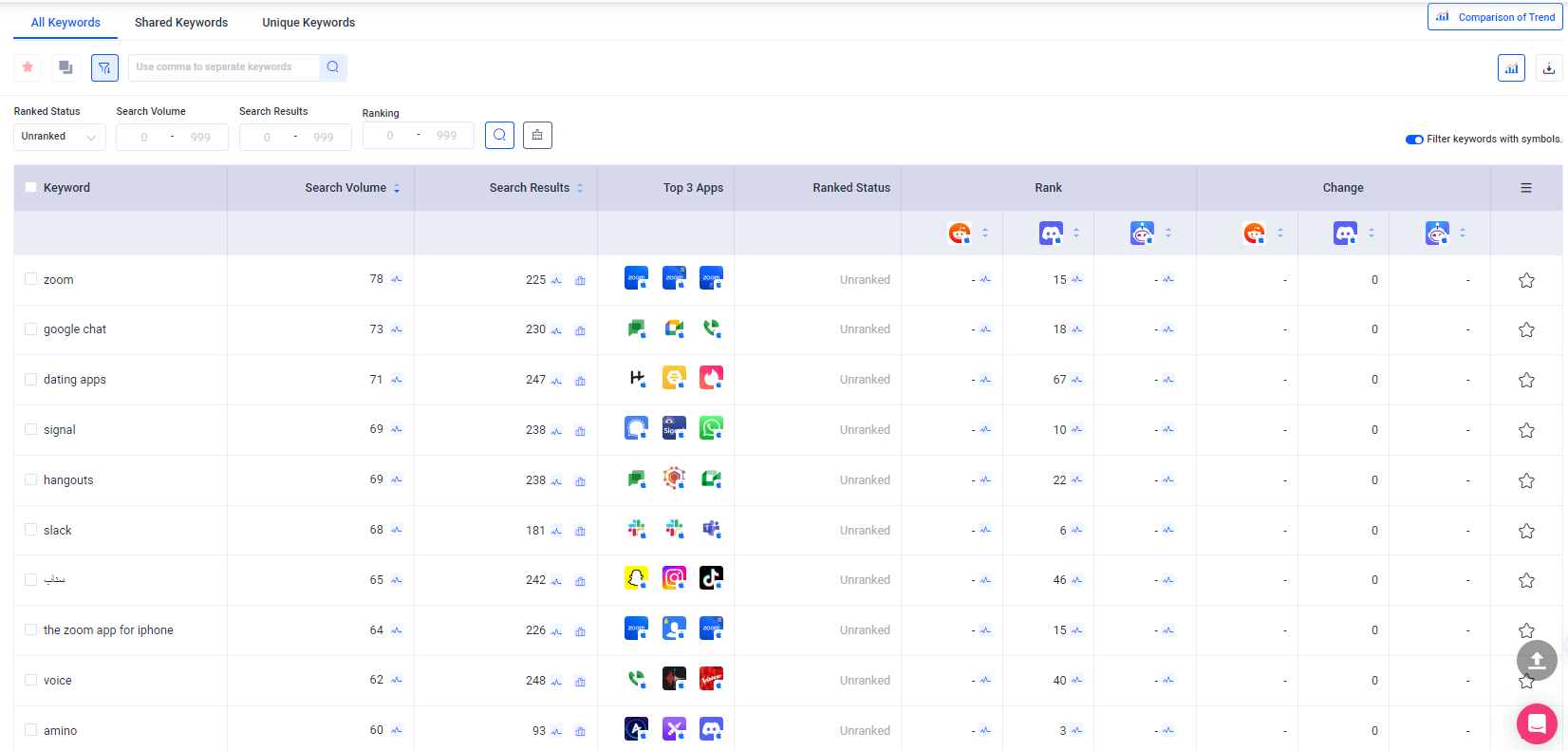Check the zoom keyword checkbox

(30, 279)
